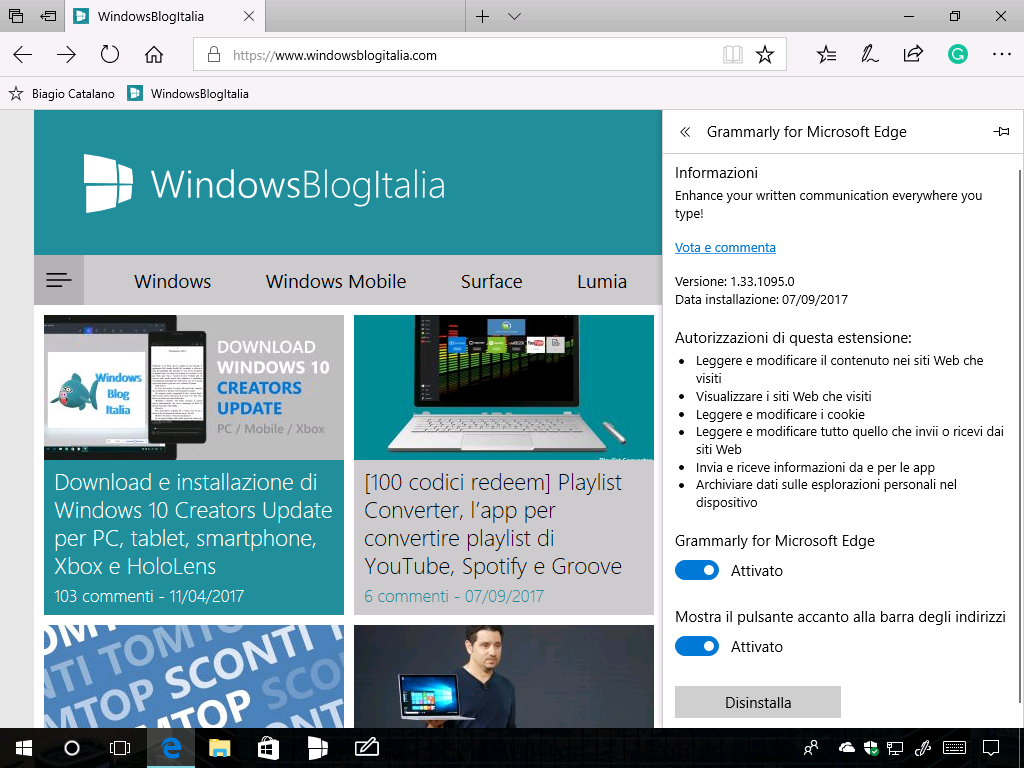Open the Surface menu item
The height and width of the screenshot is (768, 1024).
(491, 281)
